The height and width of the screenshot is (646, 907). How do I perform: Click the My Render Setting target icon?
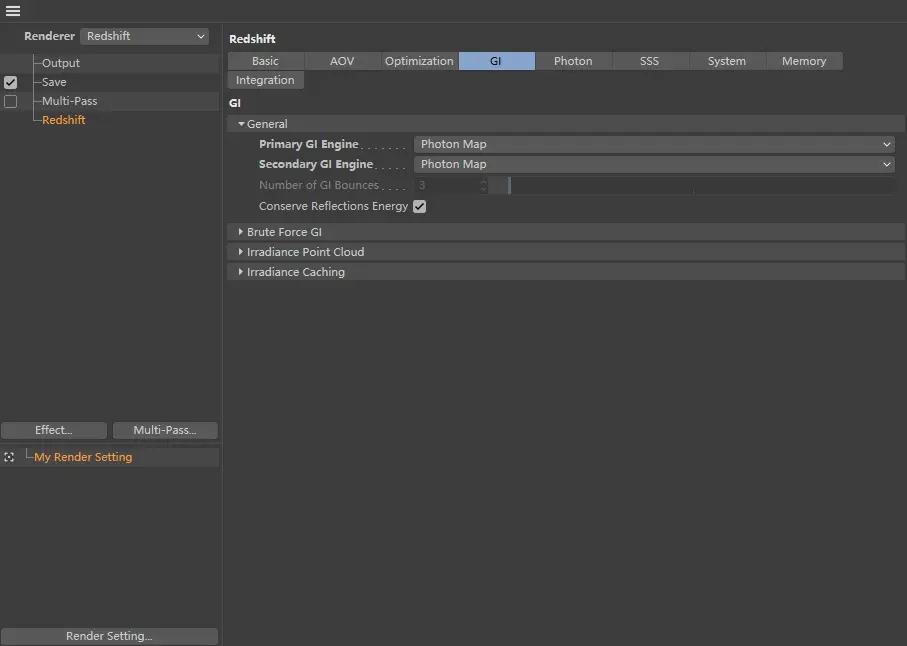tap(9, 457)
